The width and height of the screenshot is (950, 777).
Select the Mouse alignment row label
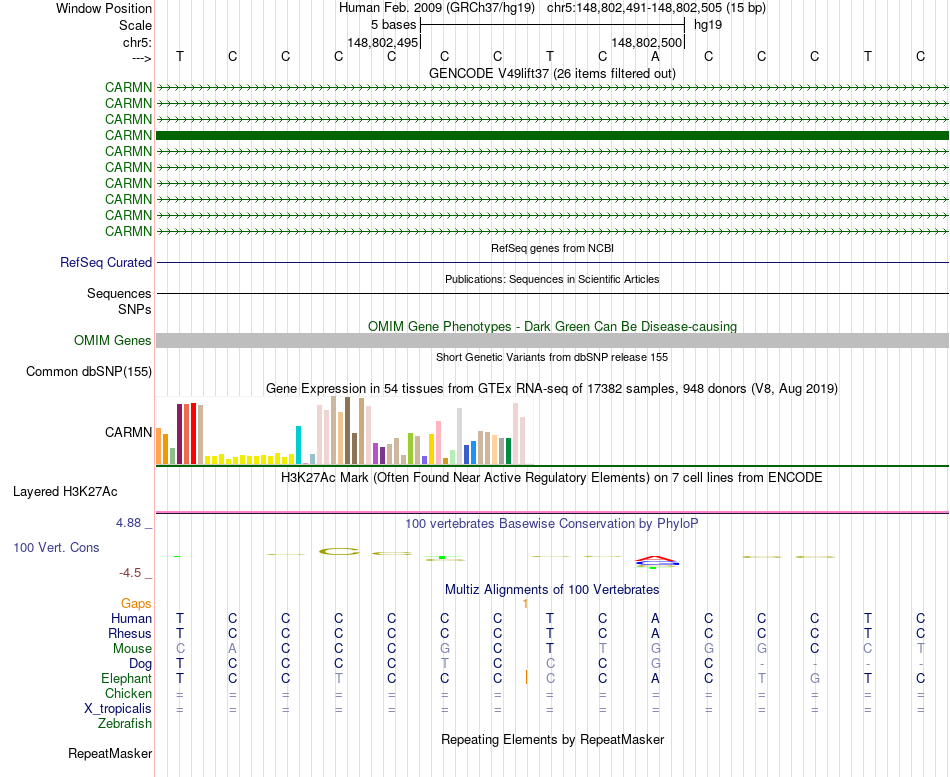132,649
